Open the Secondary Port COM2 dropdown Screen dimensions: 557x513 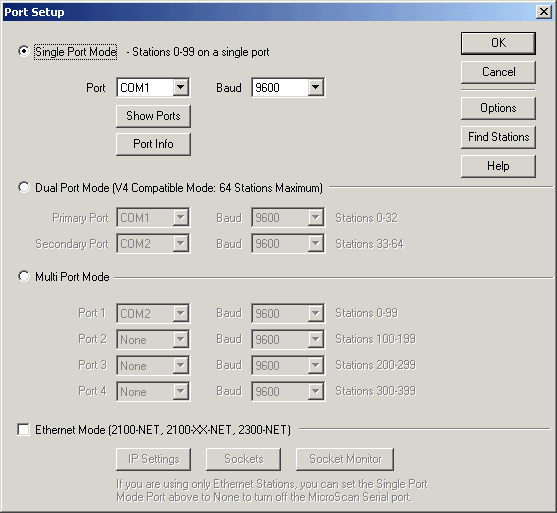coord(153,243)
